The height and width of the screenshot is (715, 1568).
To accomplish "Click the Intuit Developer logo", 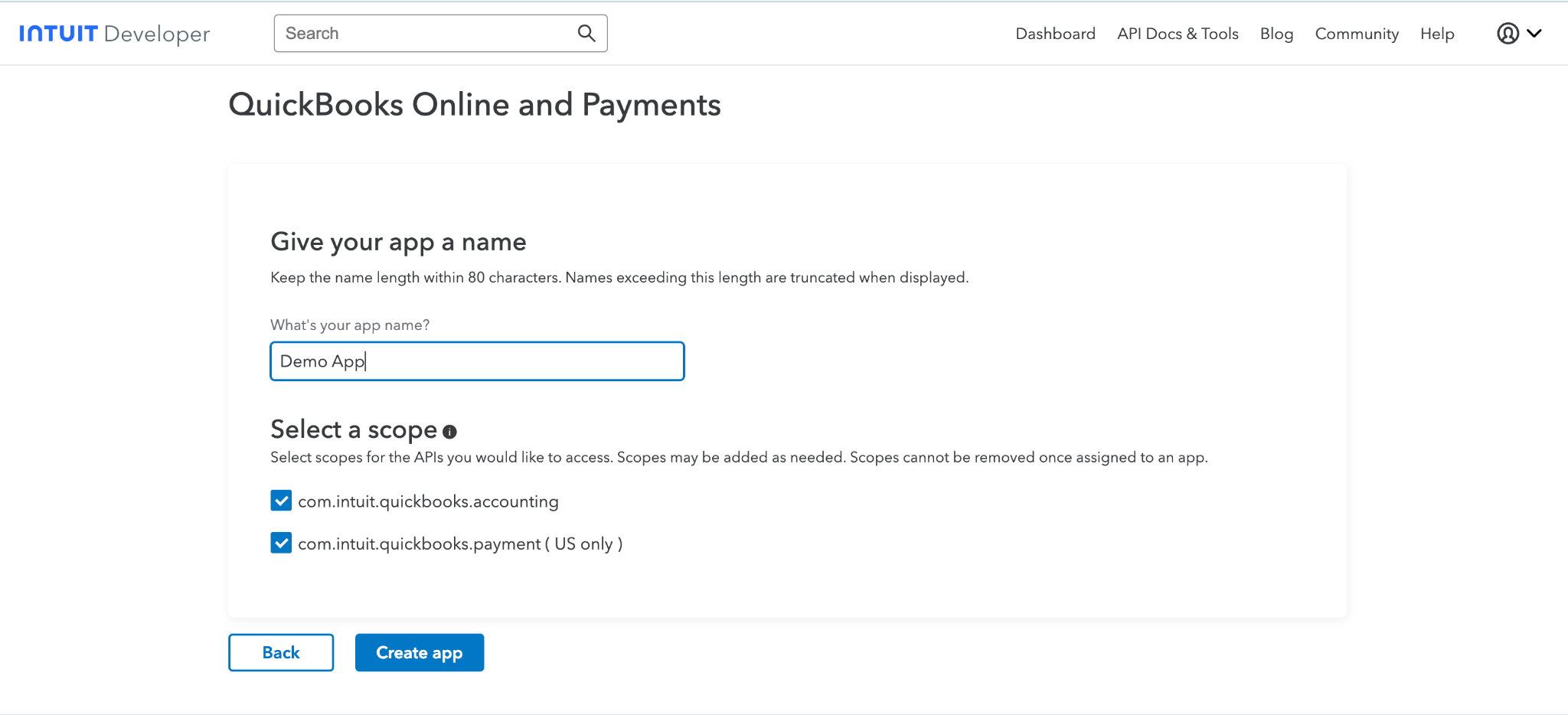I will click(x=114, y=34).
